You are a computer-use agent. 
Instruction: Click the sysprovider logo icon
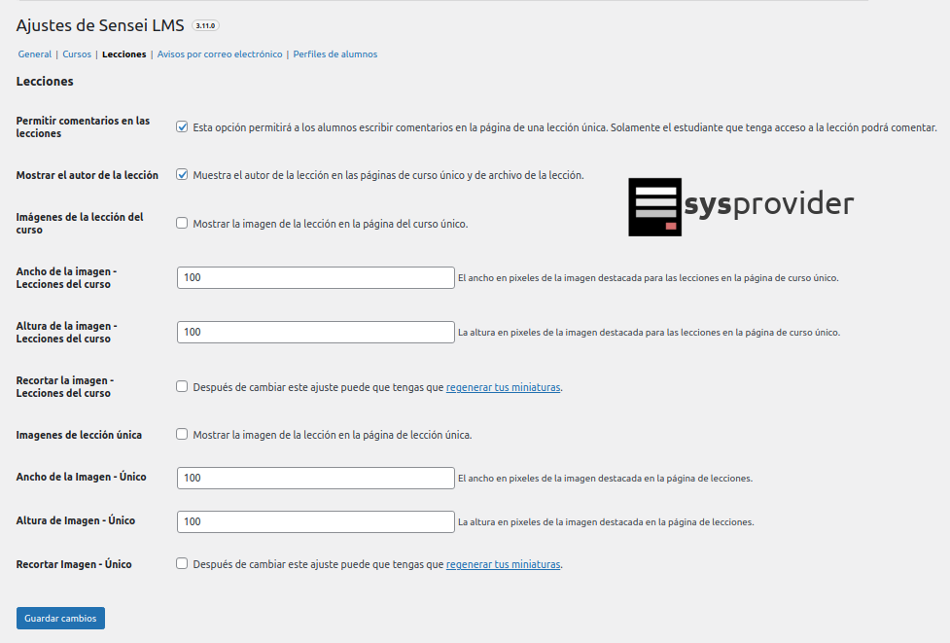coord(655,207)
